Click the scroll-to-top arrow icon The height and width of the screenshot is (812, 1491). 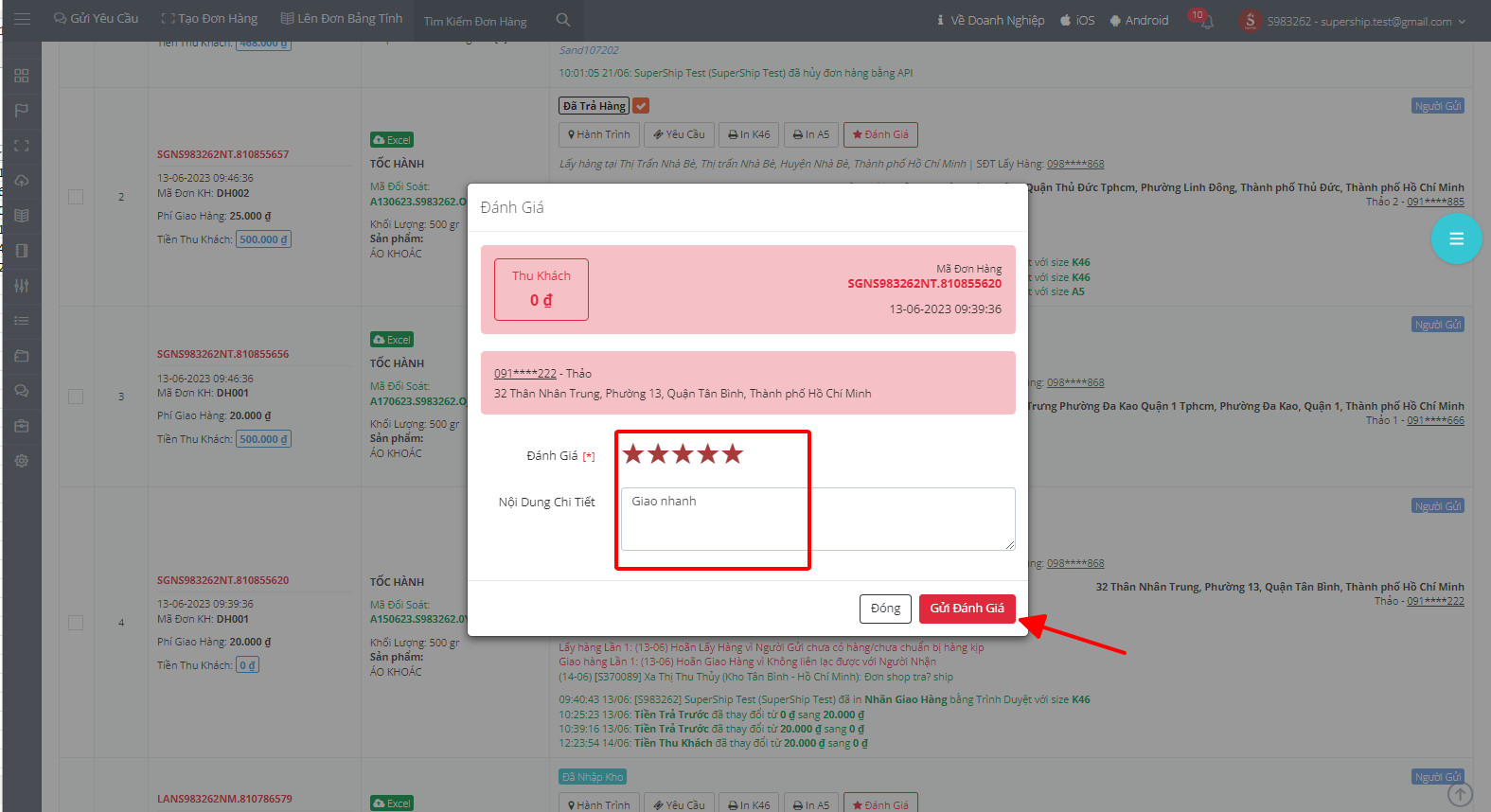[x=1460, y=795]
